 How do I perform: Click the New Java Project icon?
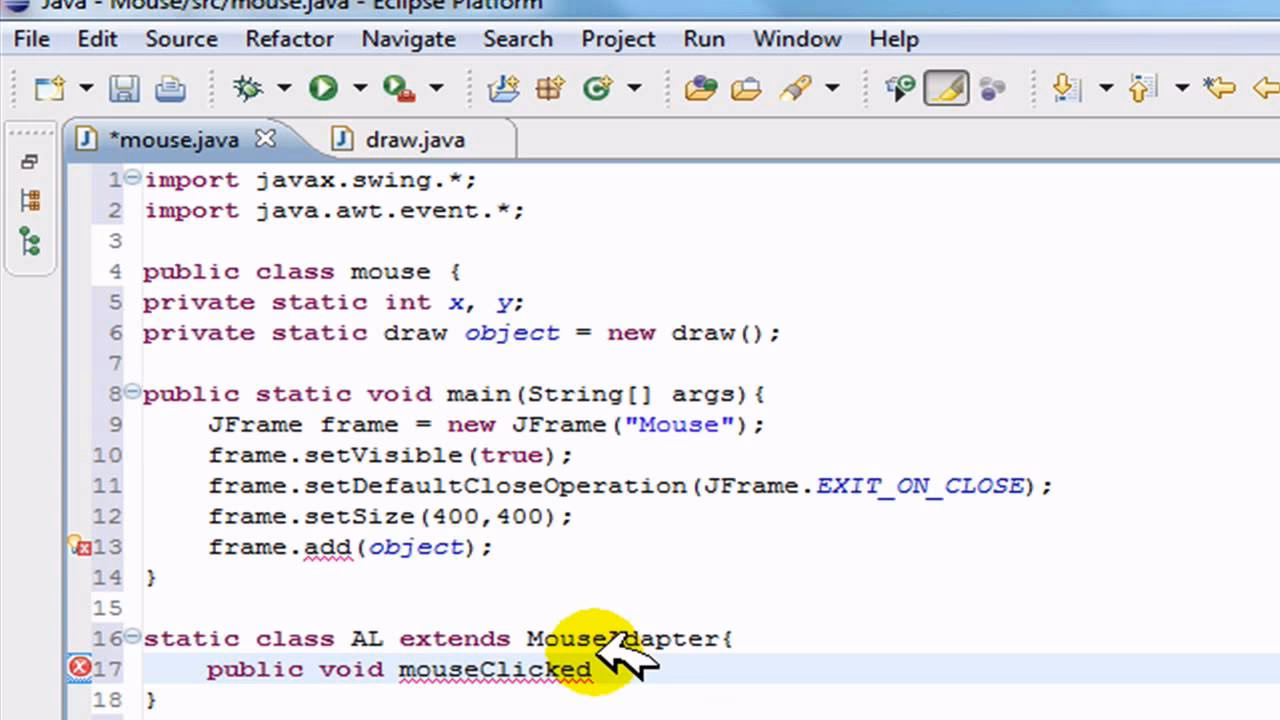[503, 88]
